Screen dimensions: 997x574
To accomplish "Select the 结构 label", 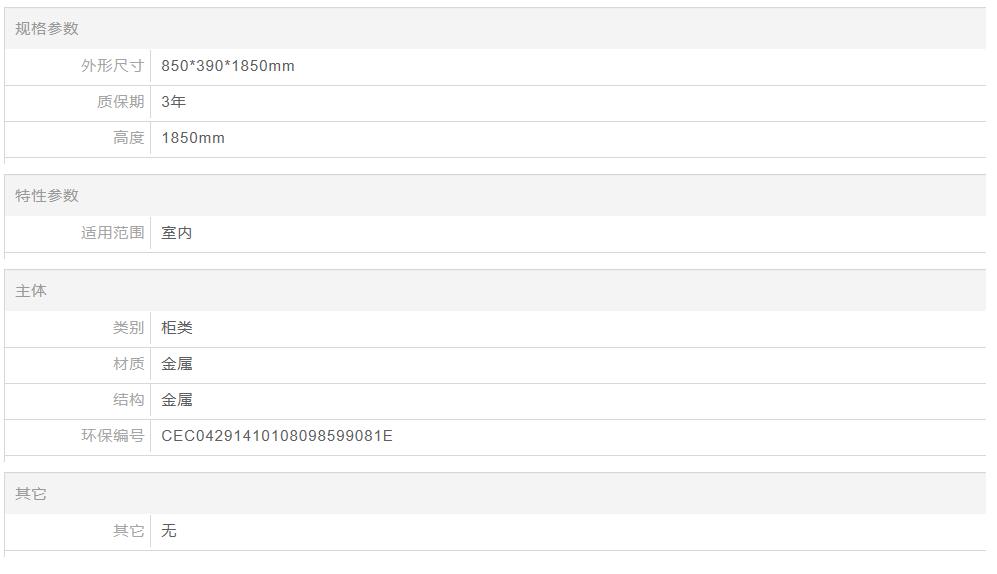I will pos(128,400).
